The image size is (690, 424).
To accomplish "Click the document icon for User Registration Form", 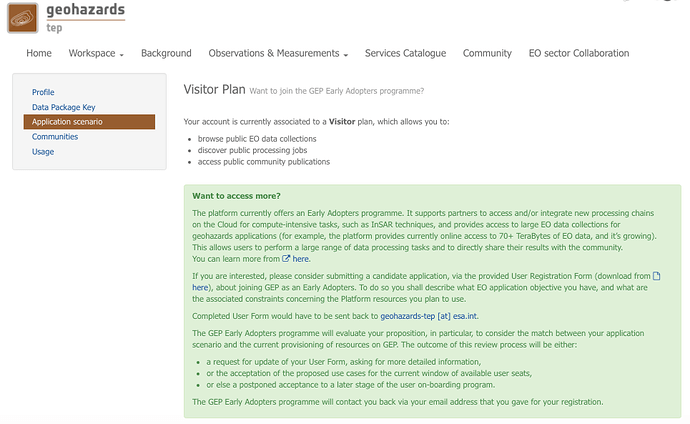I will (x=657, y=275).
